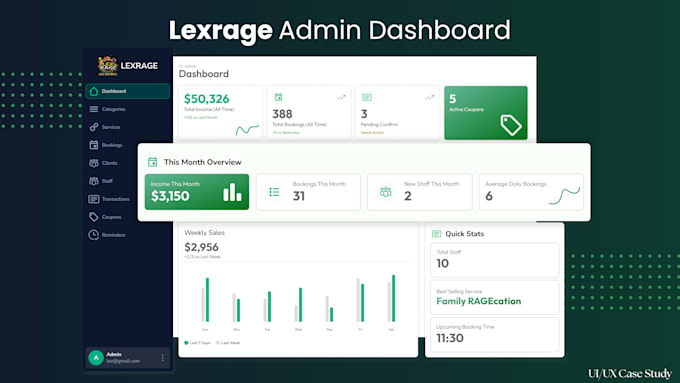The width and height of the screenshot is (680, 383).
Task: Open the Income This Month card
Action: pos(197,192)
